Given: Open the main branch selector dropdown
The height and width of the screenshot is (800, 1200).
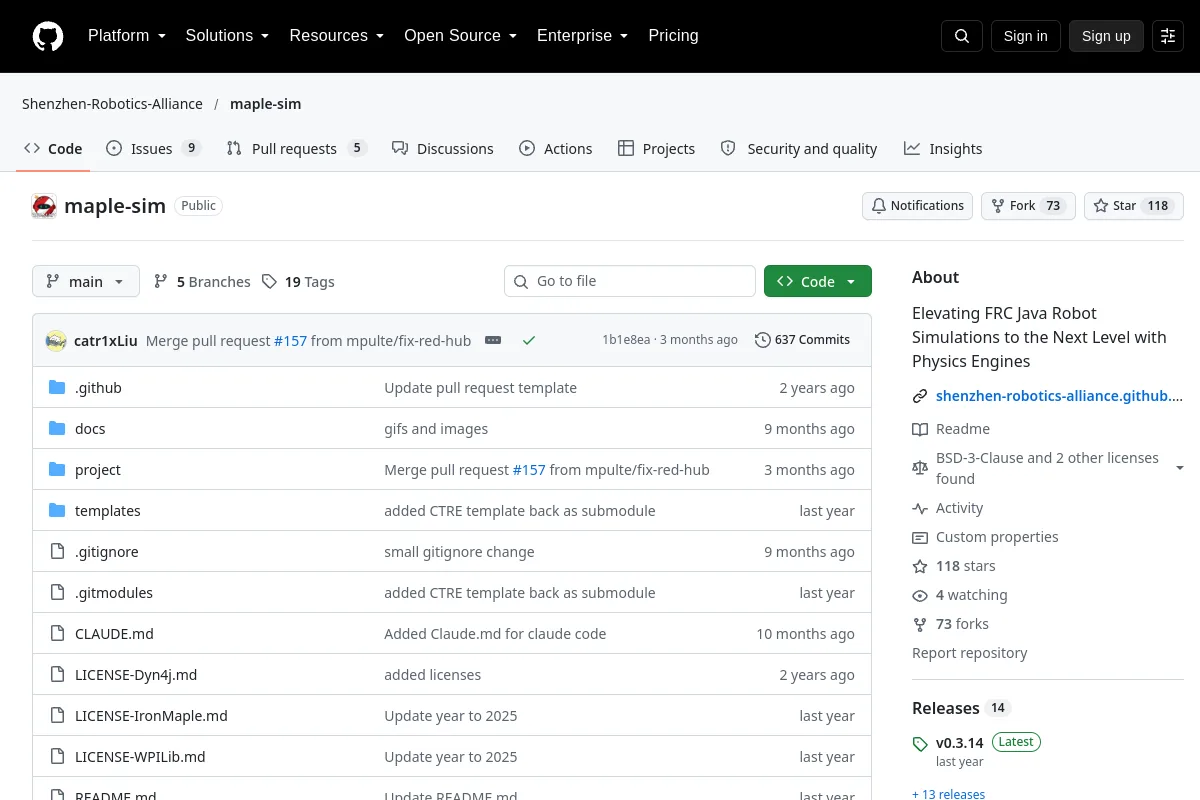Looking at the screenshot, I should (x=86, y=282).
